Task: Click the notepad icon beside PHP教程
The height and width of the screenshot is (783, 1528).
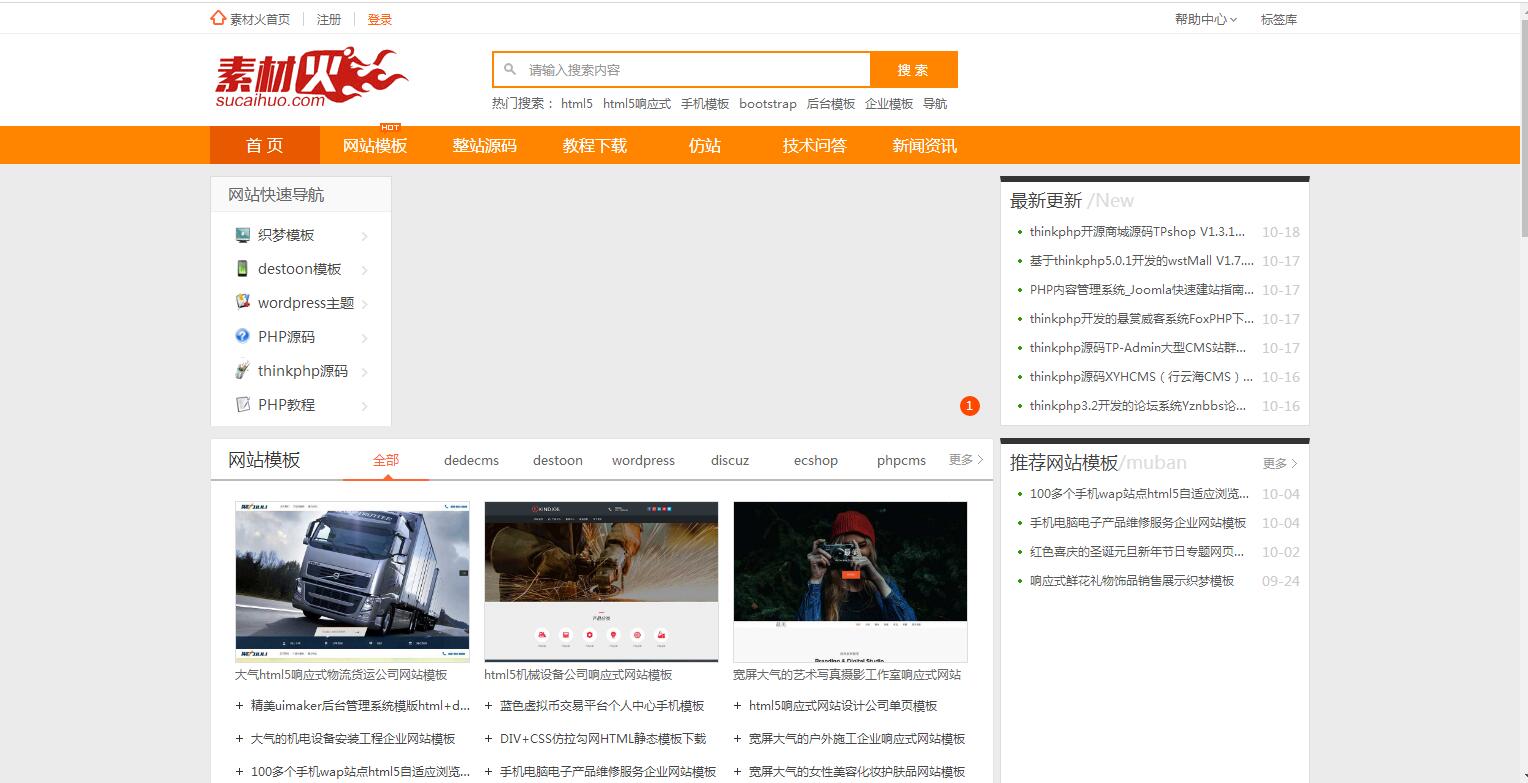Action: pos(242,404)
